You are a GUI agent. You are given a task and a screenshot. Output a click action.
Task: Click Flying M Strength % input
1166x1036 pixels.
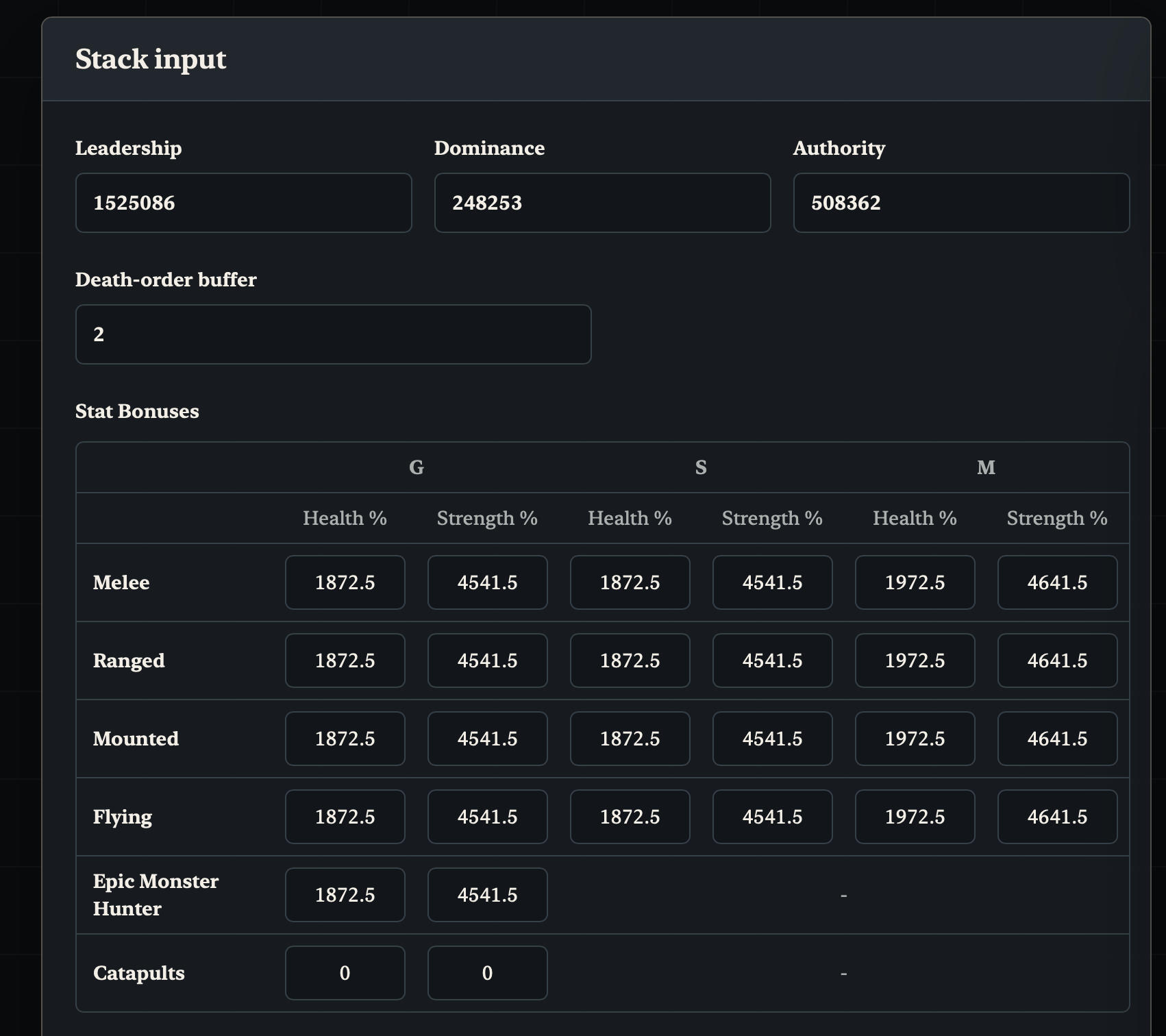coord(1057,817)
